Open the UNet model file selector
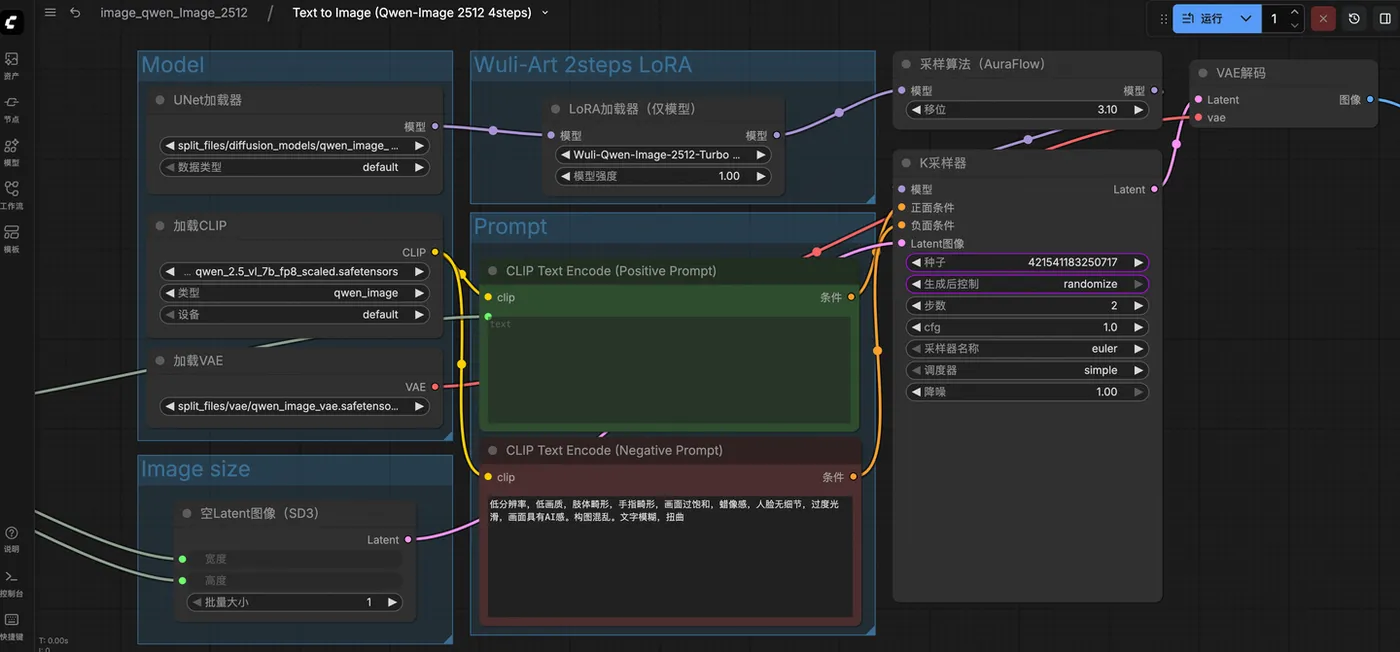 click(x=295, y=145)
